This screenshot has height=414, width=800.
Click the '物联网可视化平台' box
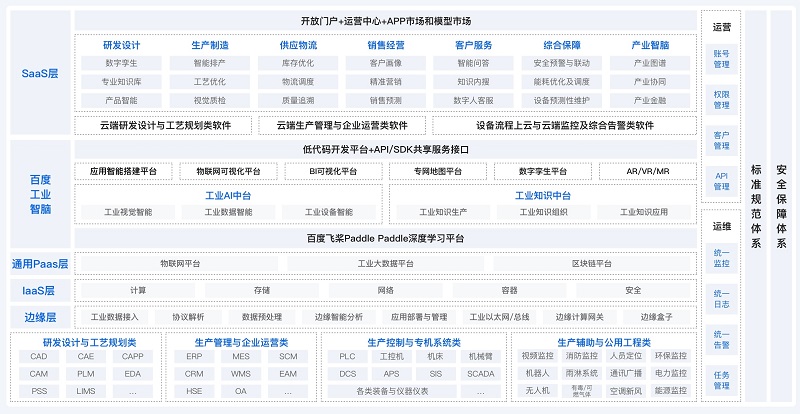[228, 172]
